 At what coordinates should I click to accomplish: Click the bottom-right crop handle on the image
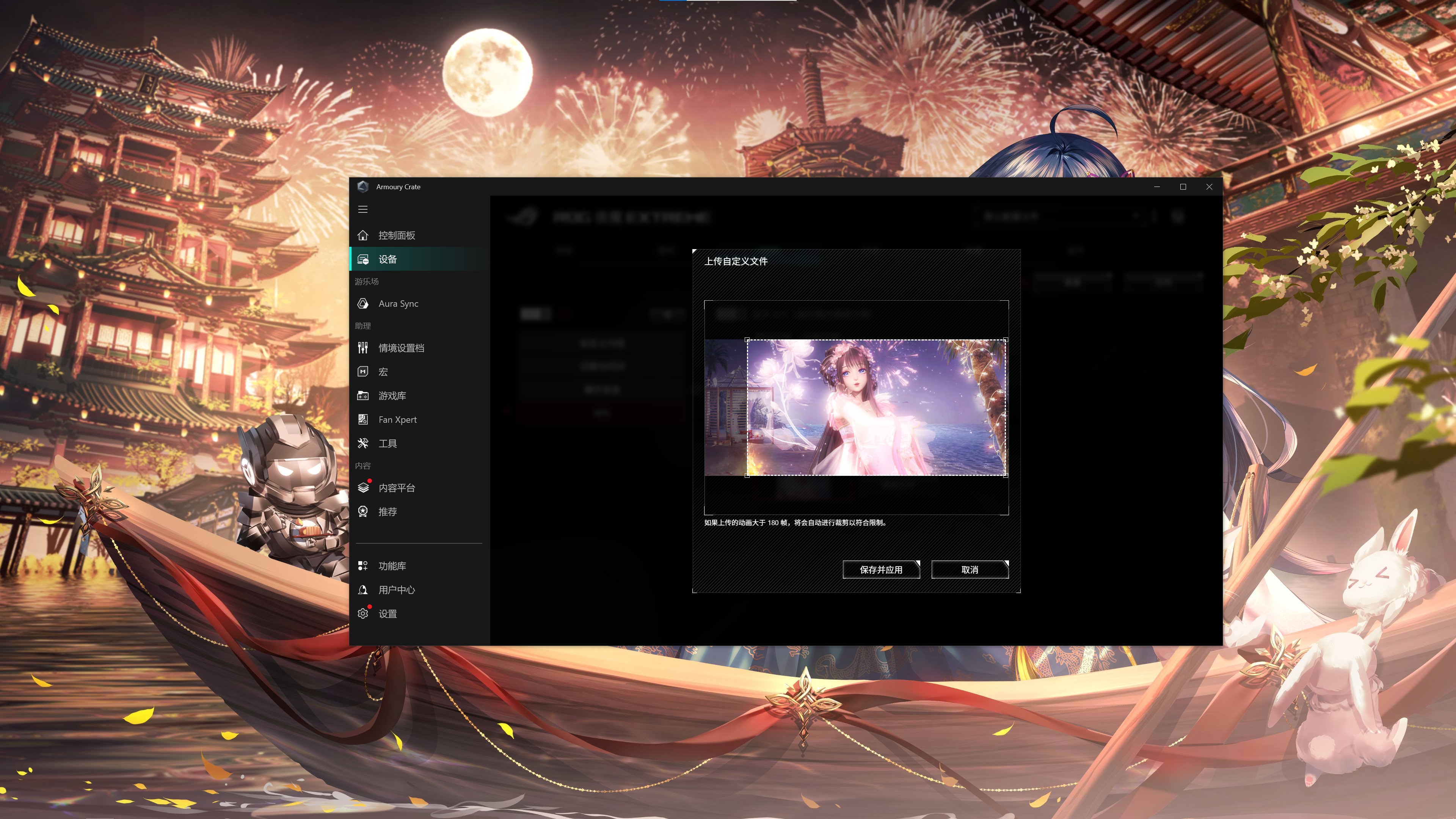click(x=1006, y=475)
